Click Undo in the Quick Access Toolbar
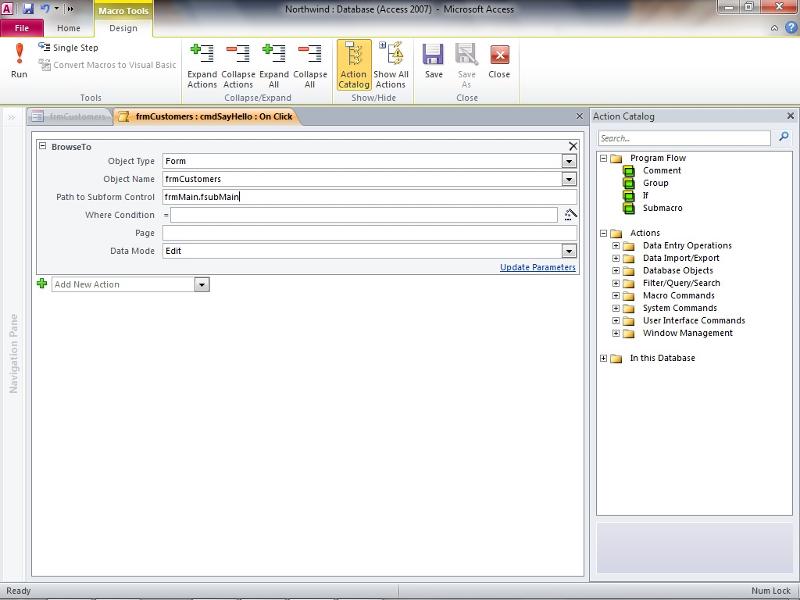Image resolution: width=800 pixels, height=600 pixels. tap(45, 9)
